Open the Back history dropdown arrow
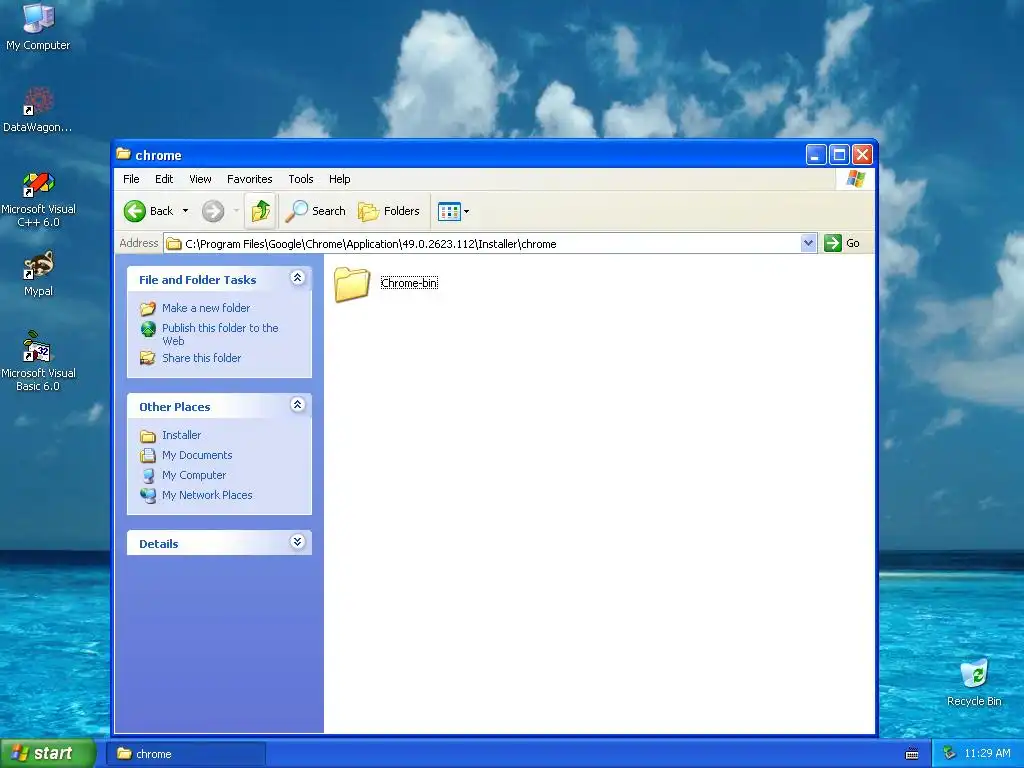Screen dimensions: 1024x768 click(x=185, y=211)
